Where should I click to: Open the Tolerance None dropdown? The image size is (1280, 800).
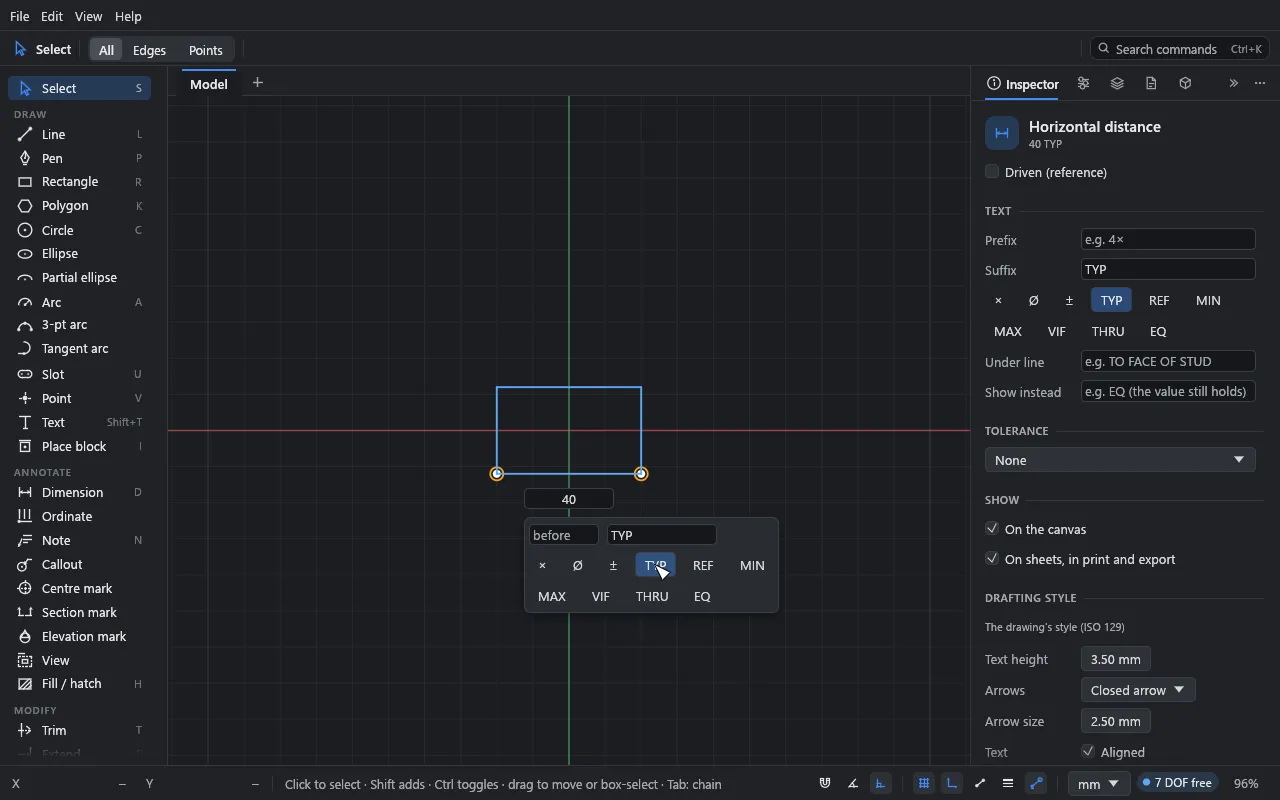pos(1120,460)
